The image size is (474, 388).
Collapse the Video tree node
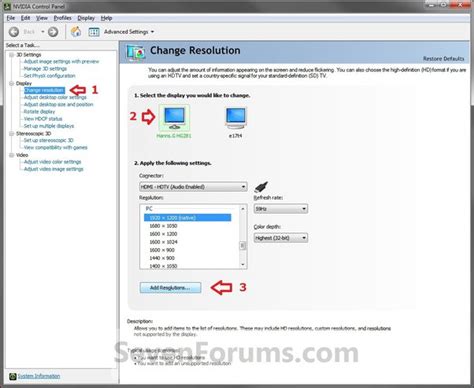point(12,155)
